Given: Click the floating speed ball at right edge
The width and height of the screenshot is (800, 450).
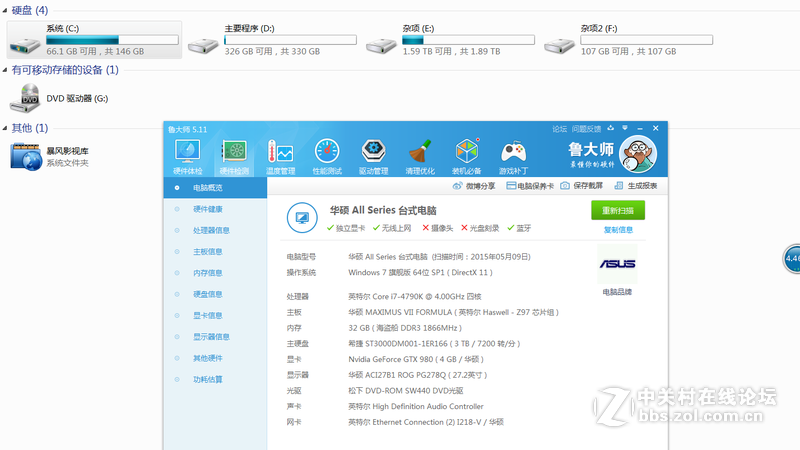Looking at the screenshot, I should coord(792,259).
